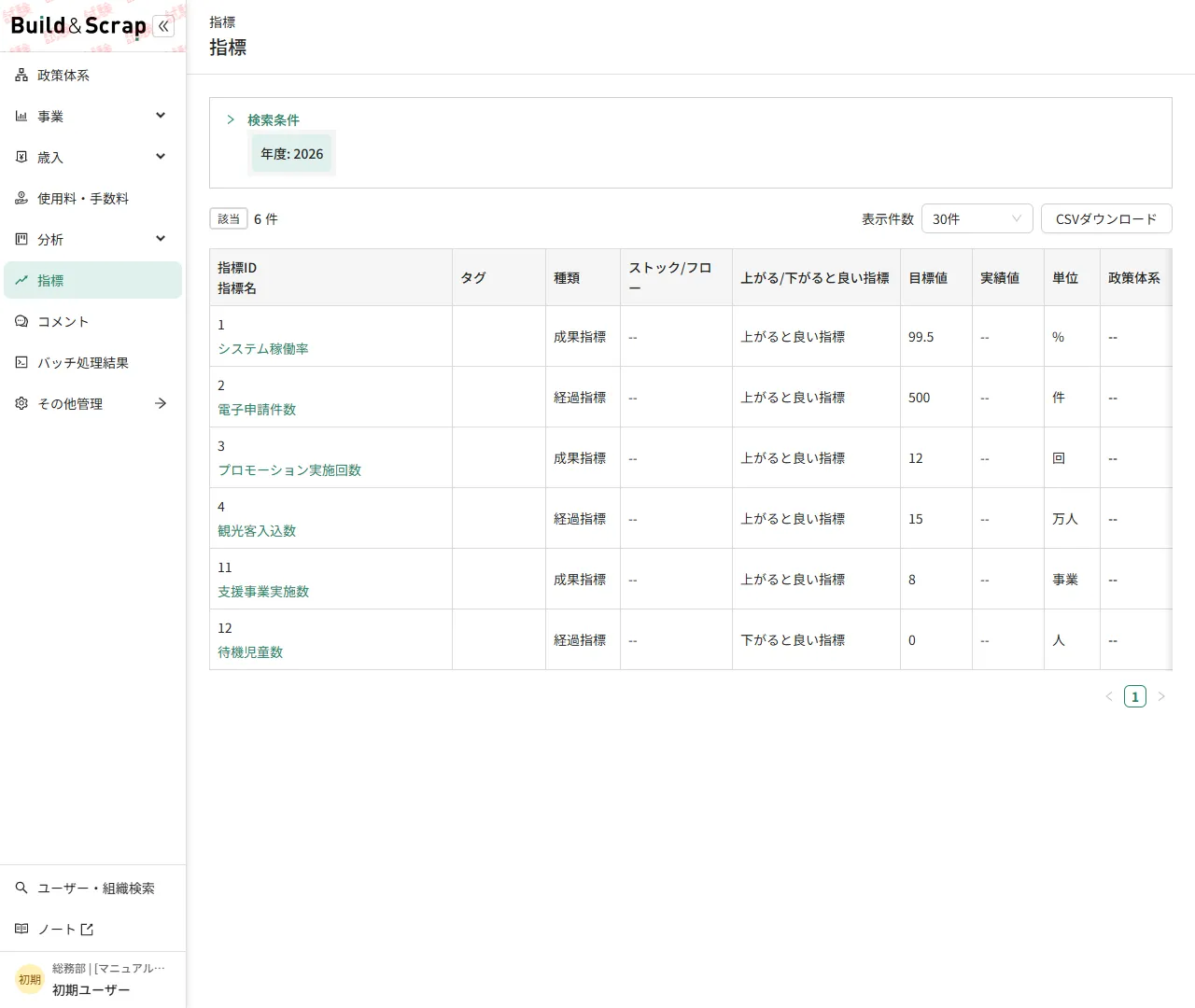Open 使用料・手数料 menu item

click(x=92, y=198)
